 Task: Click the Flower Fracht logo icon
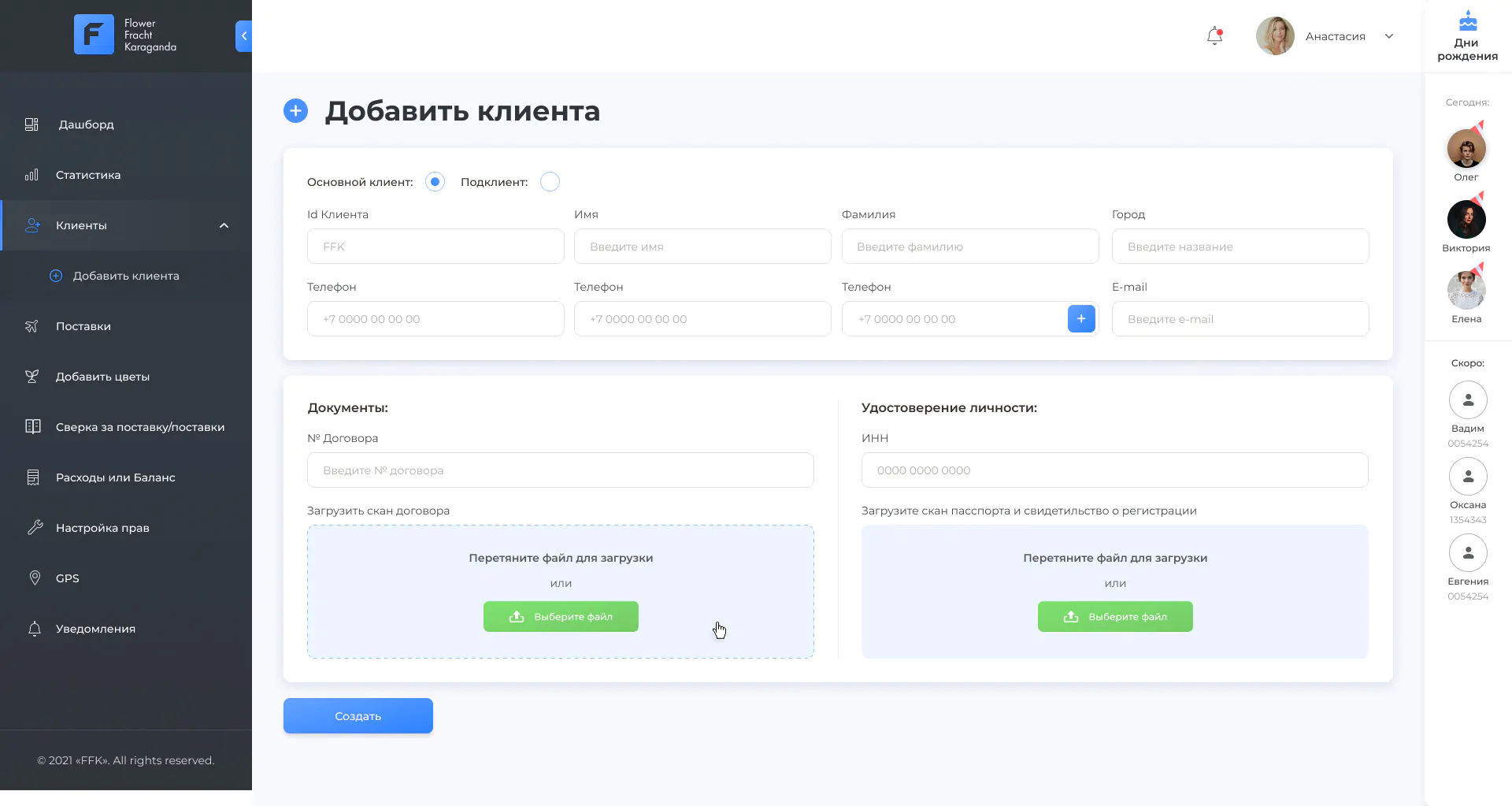(x=94, y=35)
